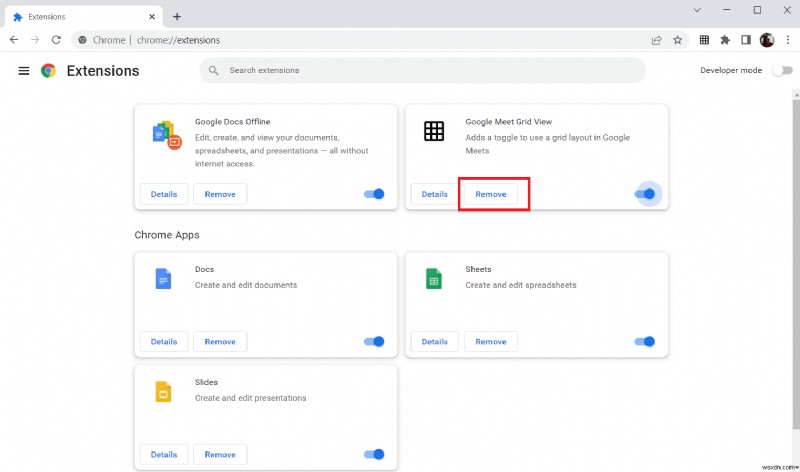The image size is (800, 472).
Task: Toggle the browser side panel icon
Action: pos(745,40)
